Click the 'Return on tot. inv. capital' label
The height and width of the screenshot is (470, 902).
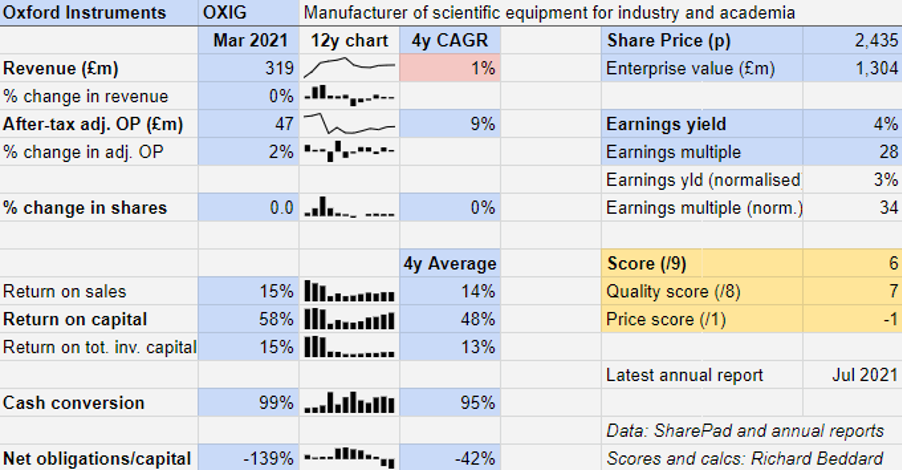[x=99, y=347]
